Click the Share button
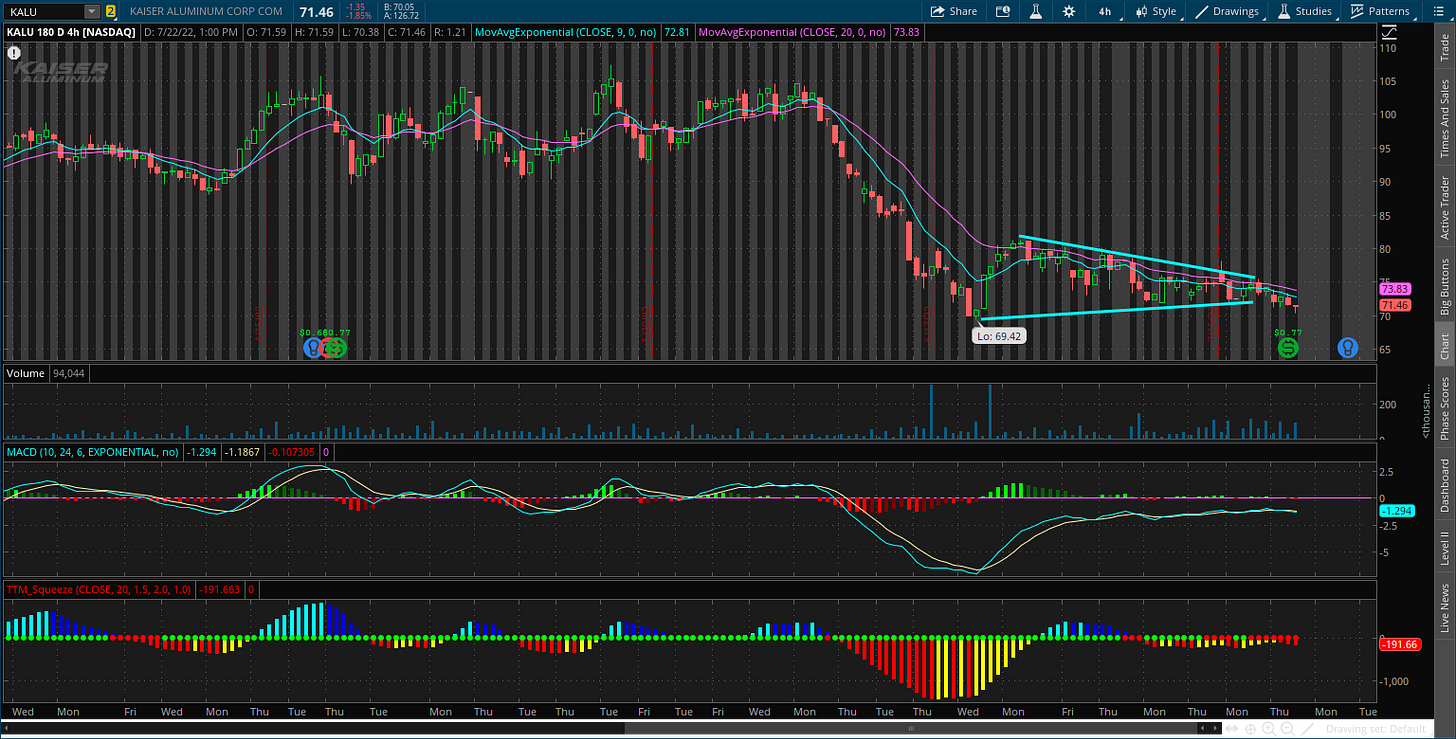The height and width of the screenshot is (739, 1456). (954, 11)
